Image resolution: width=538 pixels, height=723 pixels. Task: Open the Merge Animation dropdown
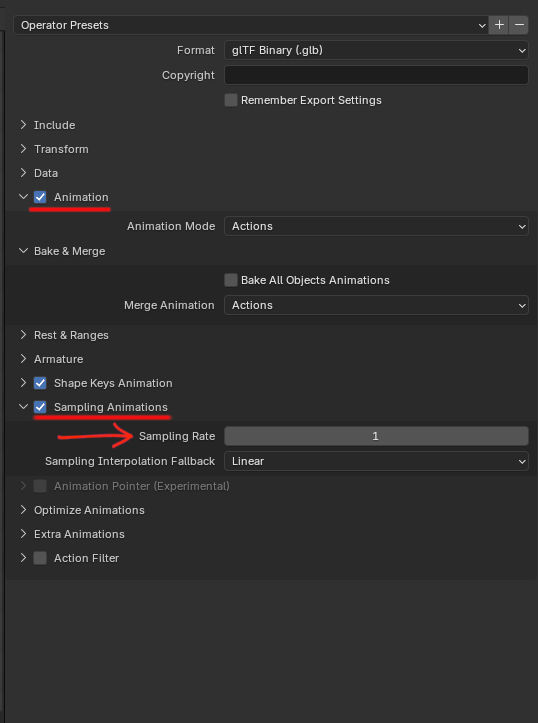tap(376, 305)
